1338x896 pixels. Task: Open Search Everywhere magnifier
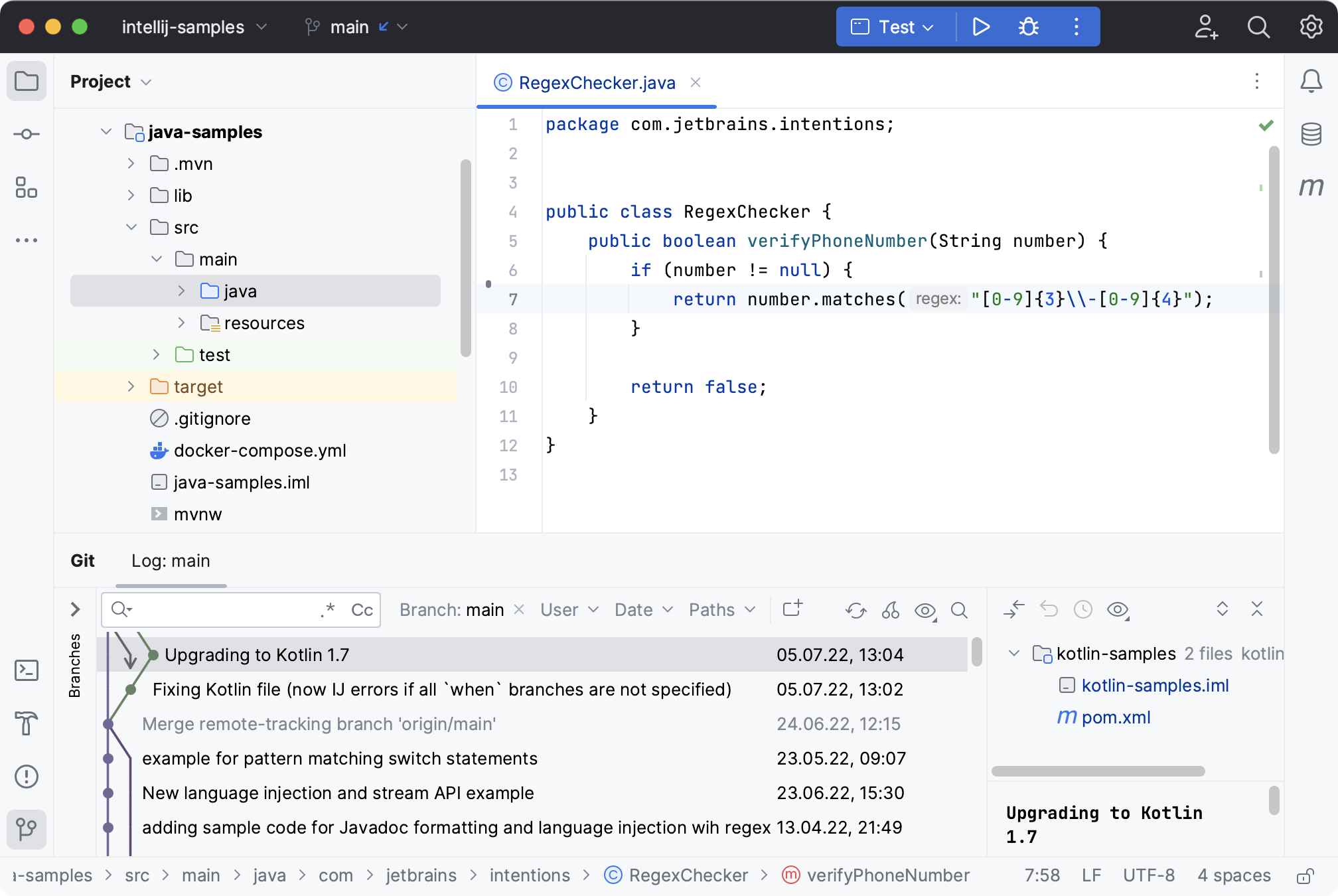[1258, 27]
